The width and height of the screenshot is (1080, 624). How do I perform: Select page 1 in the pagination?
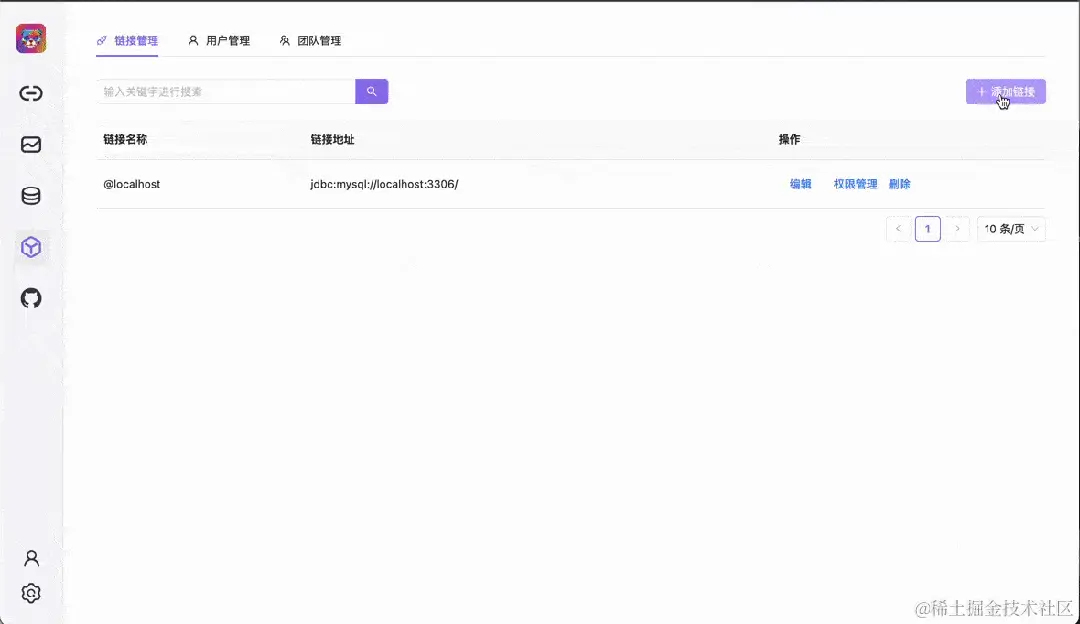tap(927, 229)
